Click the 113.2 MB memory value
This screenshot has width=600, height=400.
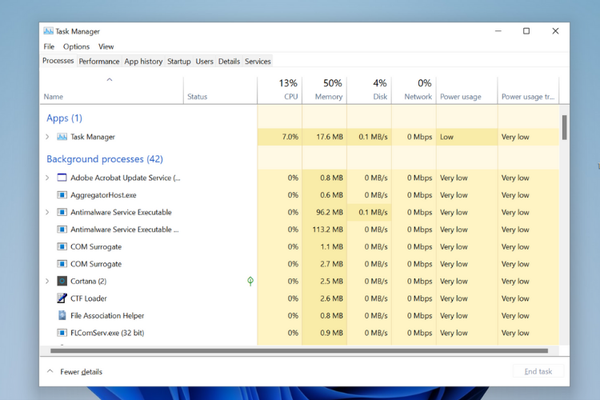point(328,229)
